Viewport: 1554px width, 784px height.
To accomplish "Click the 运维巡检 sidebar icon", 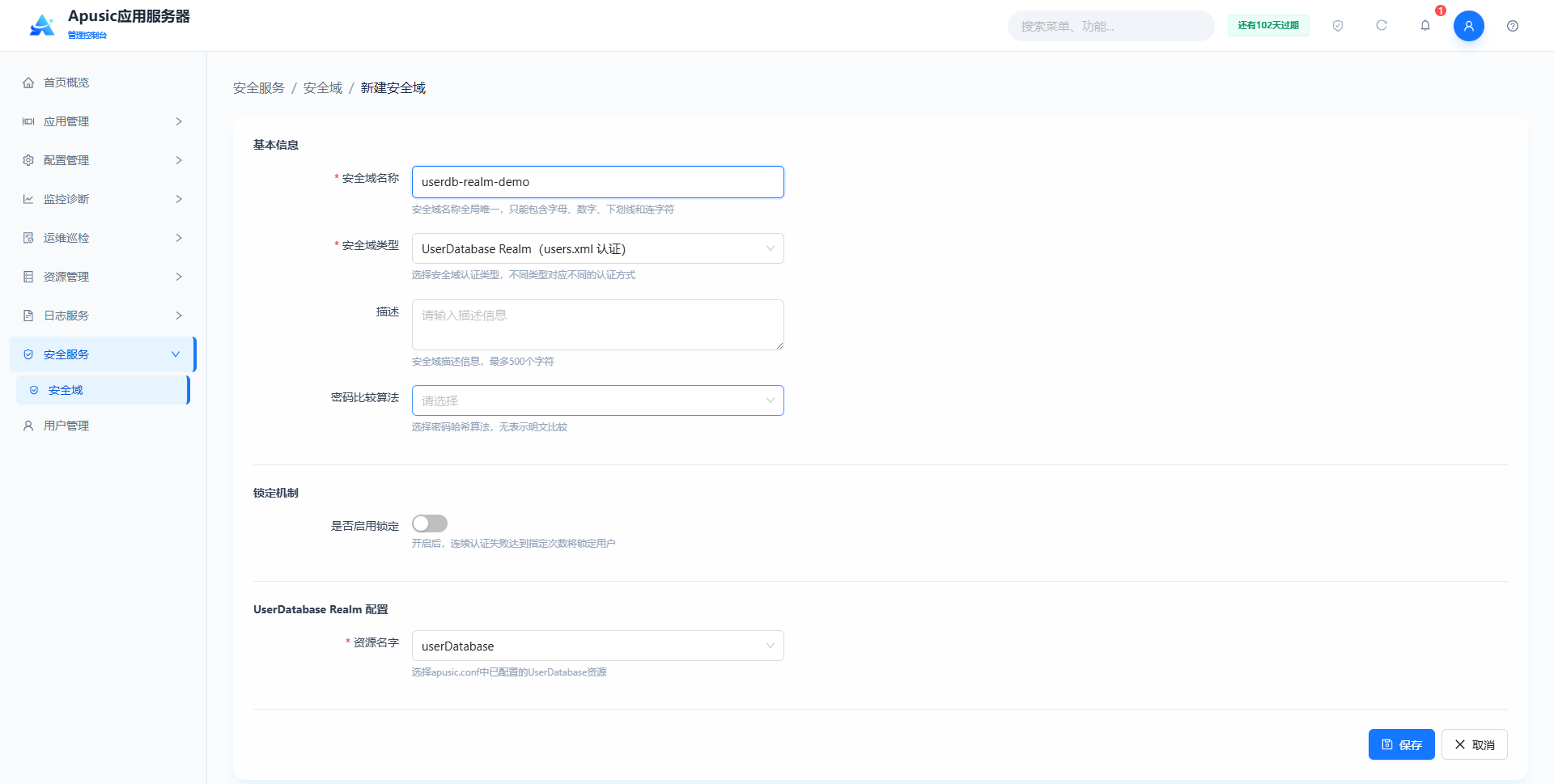I will [x=28, y=238].
